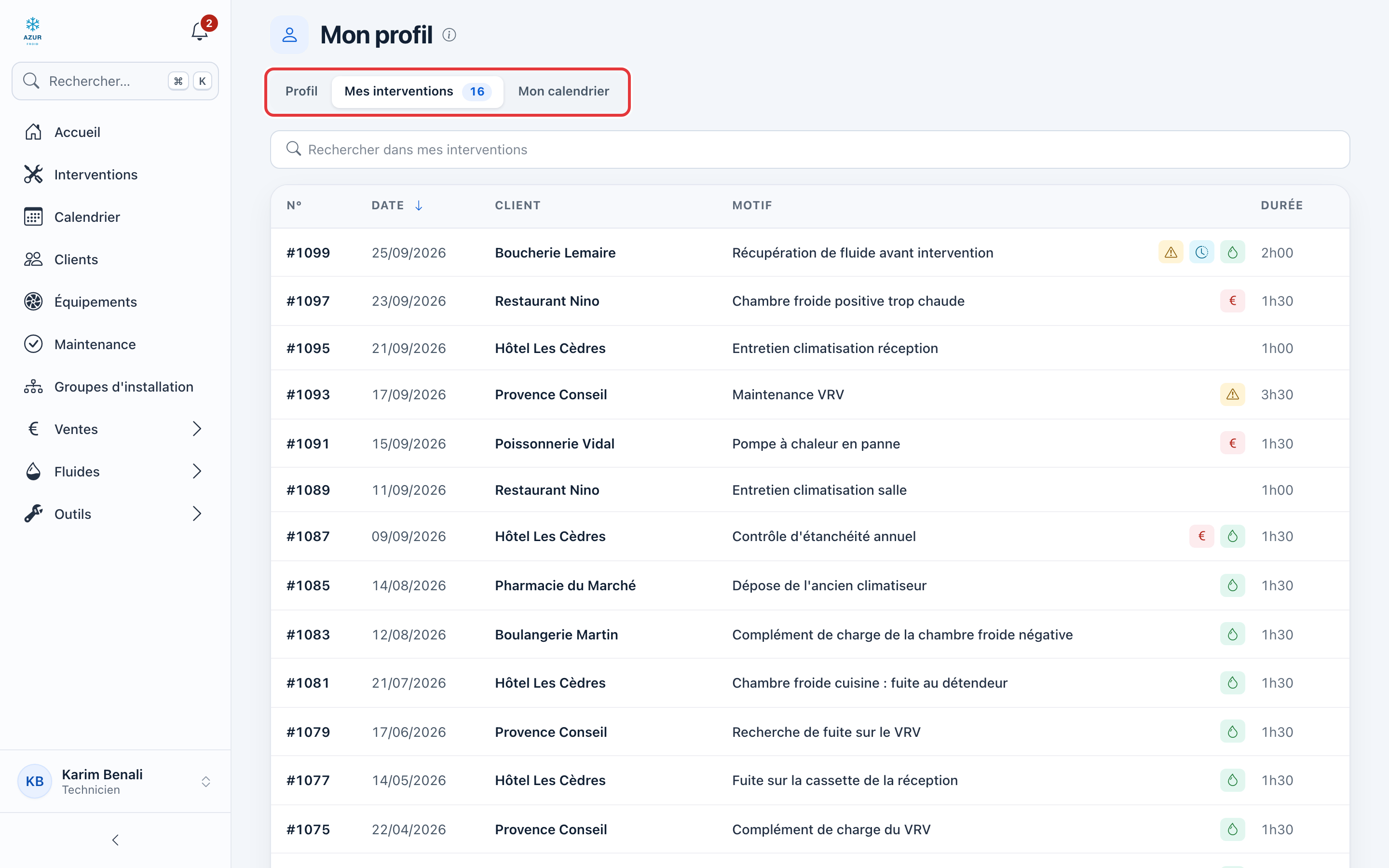
Task: Collapse the sidebar with the arrow
Action: (x=115, y=840)
